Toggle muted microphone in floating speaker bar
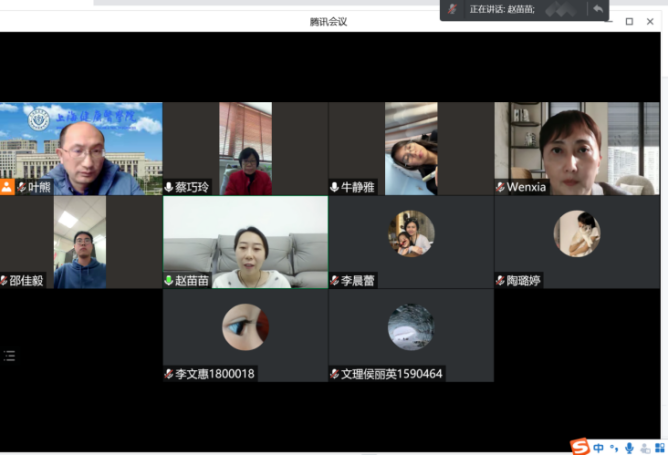This screenshot has height=455, width=668. coord(453,9)
